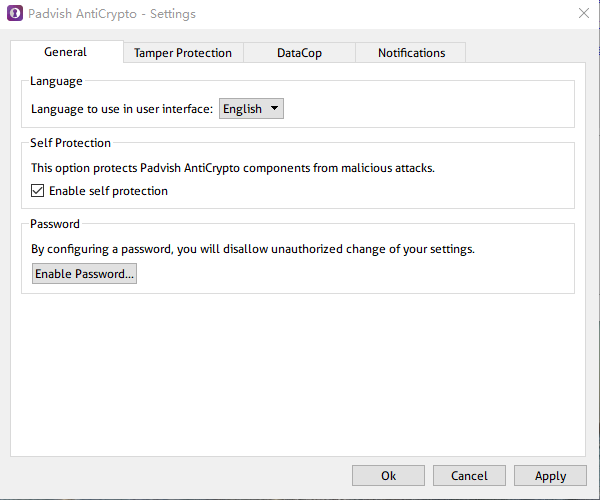Open the DataCop tab
Viewport: 600px width, 500px height.
(299, 53)
